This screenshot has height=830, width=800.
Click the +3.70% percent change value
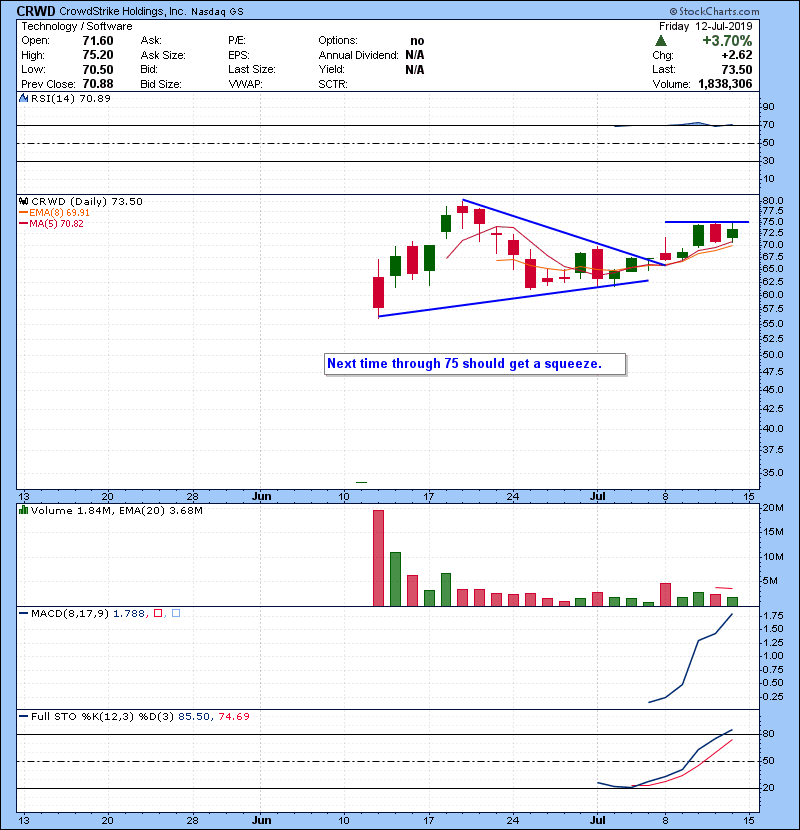727,41
